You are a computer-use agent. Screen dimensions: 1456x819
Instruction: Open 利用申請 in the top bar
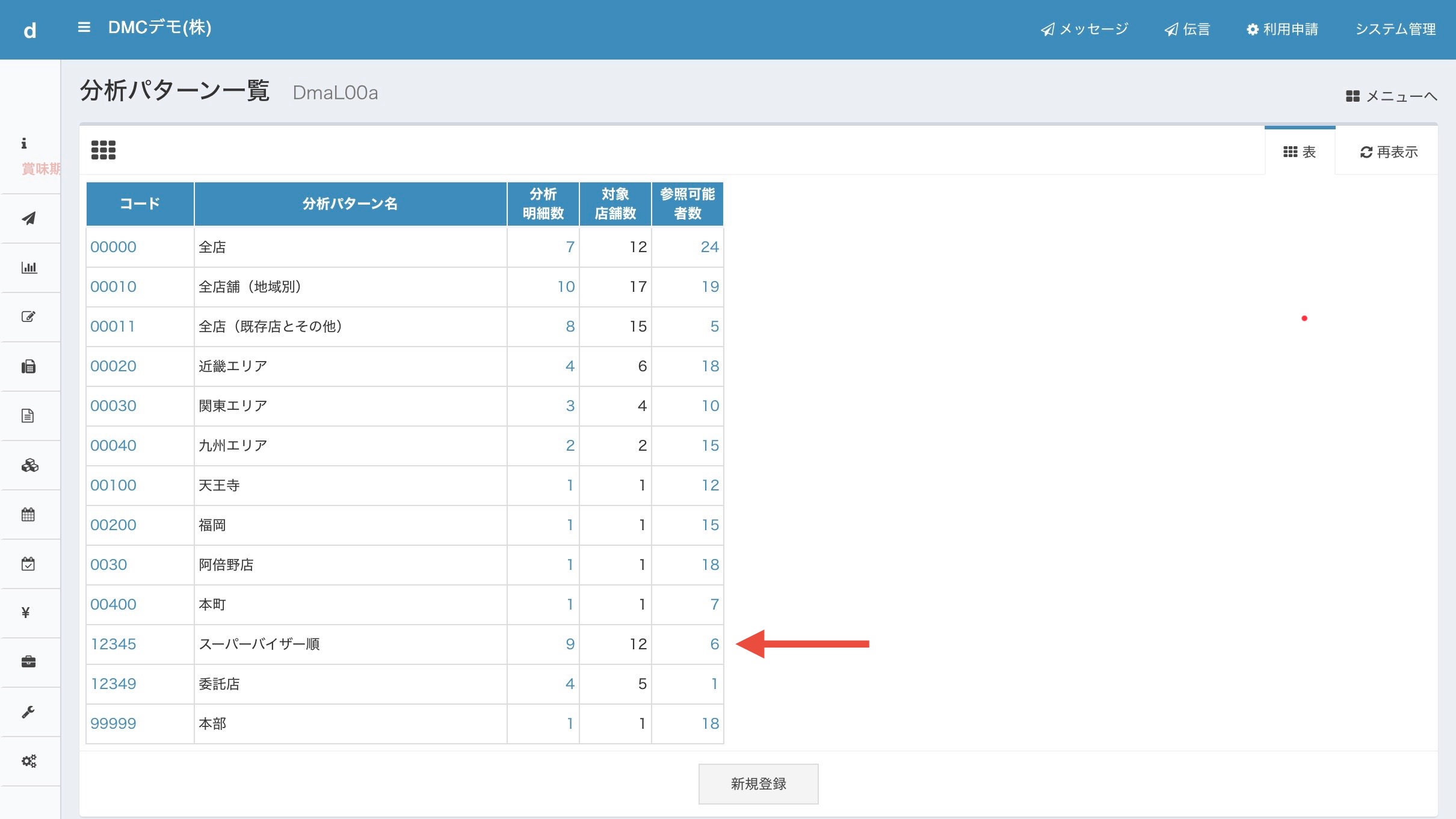pos(1282,29)
